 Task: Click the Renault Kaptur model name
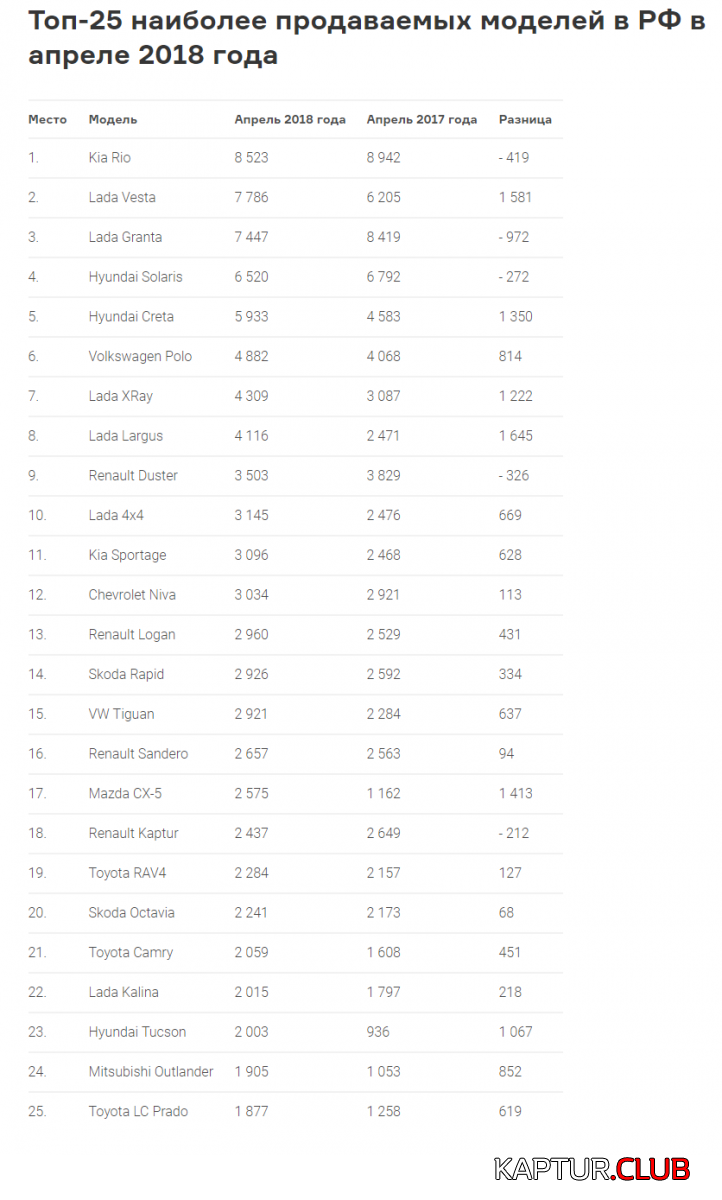133,833
